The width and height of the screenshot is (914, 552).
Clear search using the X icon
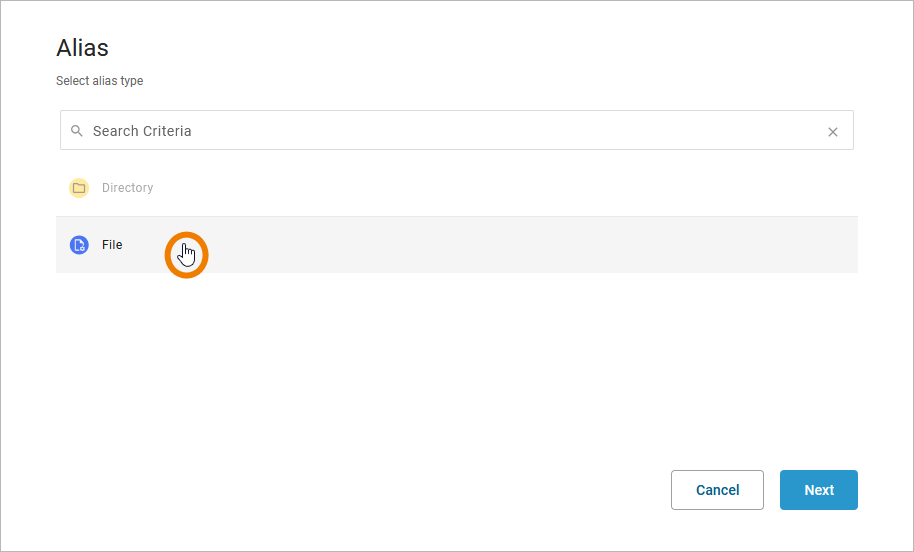tap(832, 132)
